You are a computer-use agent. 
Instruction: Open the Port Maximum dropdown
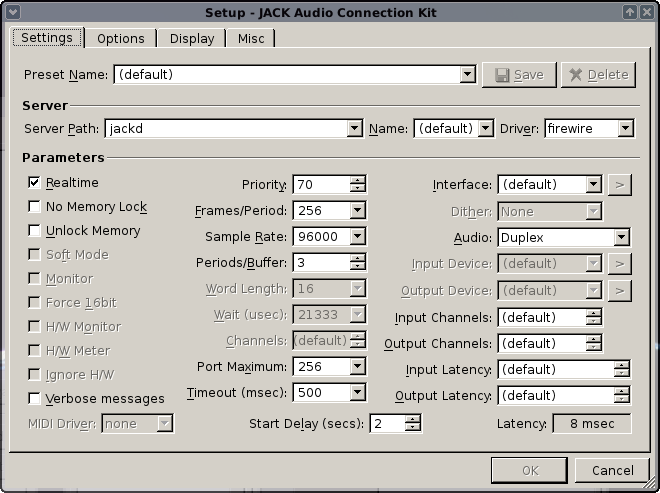(357, 366)
